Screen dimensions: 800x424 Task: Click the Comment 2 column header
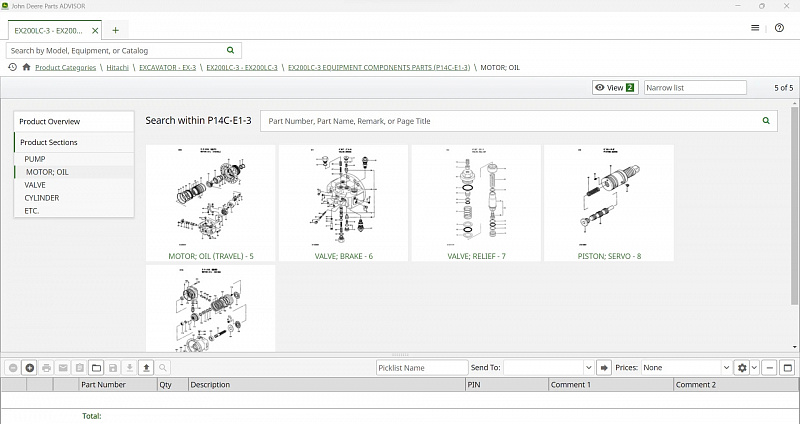point(736,385)
